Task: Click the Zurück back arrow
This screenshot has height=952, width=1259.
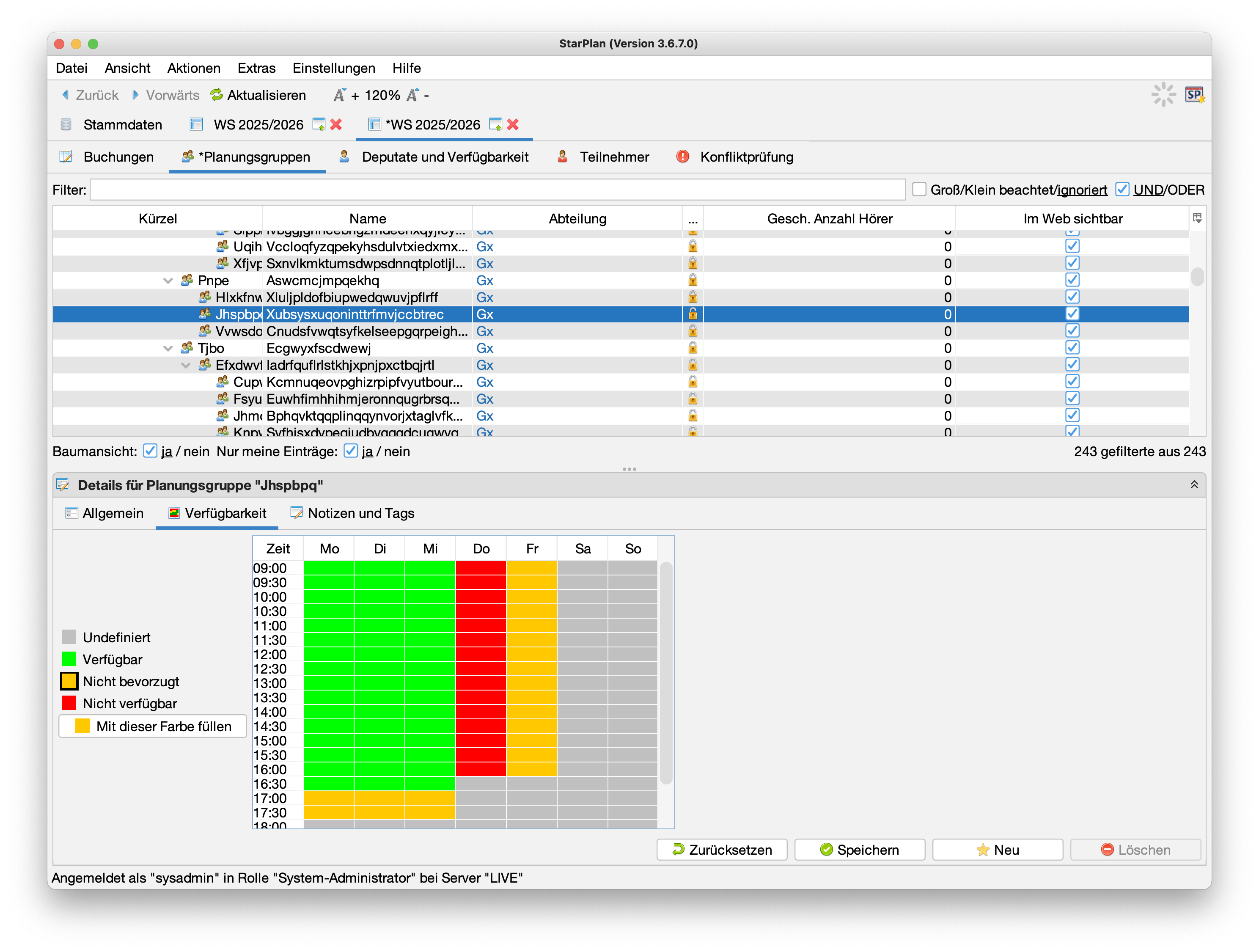Action: 66,95
